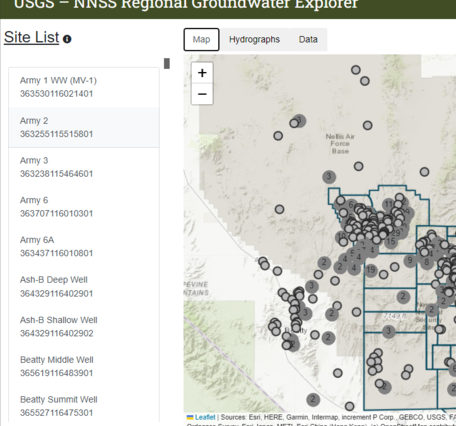The width and height of the screenshot is (456, 426).
Task: Select Army 2 site in list
Action: click(84, 127)
